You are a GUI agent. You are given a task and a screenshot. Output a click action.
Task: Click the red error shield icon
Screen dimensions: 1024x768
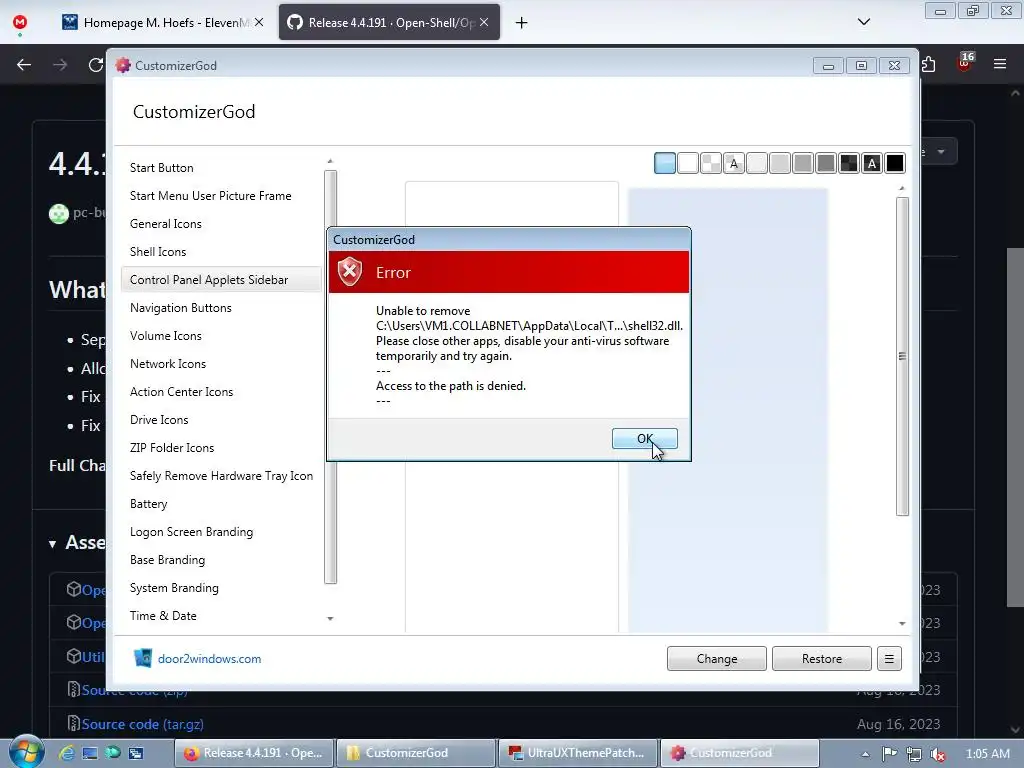pos(350,271)
